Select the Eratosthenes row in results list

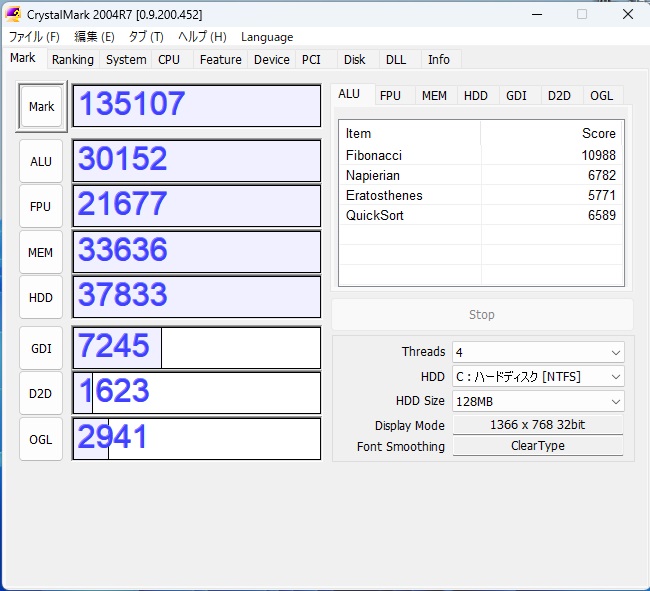click(x=481, y=195)
